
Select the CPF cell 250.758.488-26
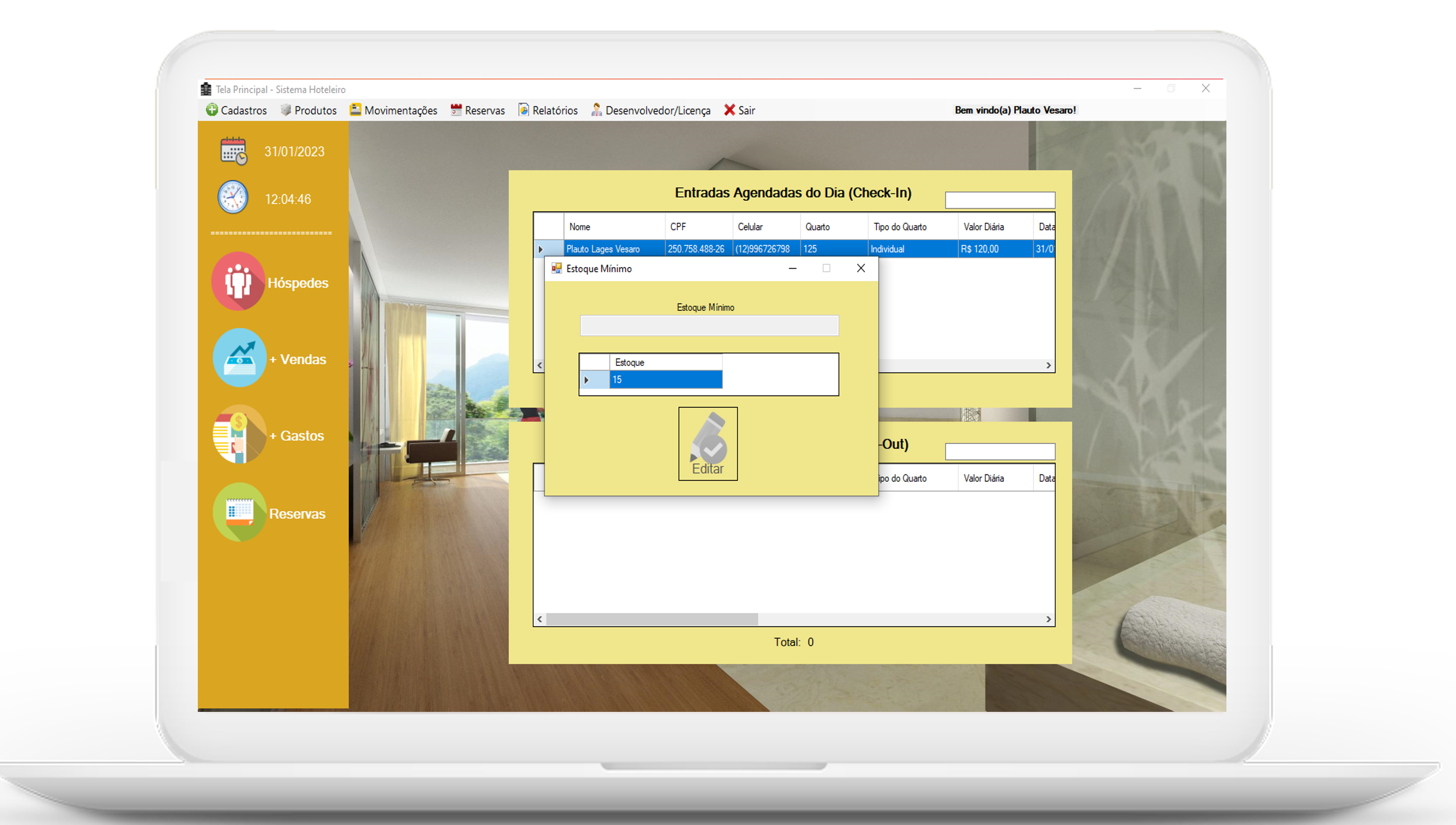click(x=699, y=249)
